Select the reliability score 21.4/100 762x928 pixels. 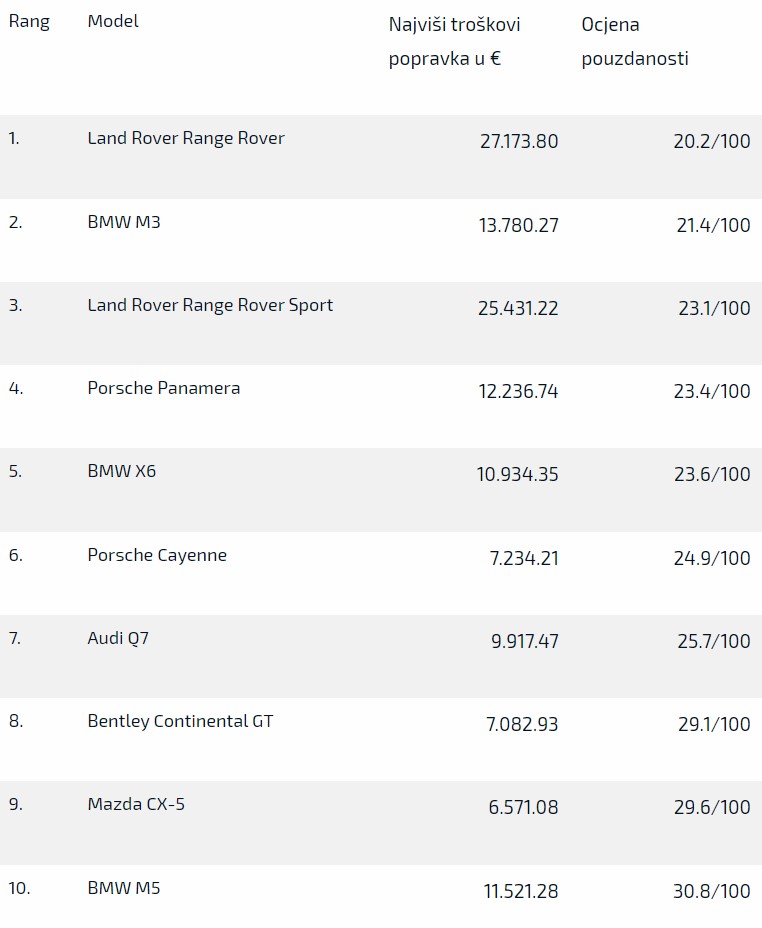(713, 225)
